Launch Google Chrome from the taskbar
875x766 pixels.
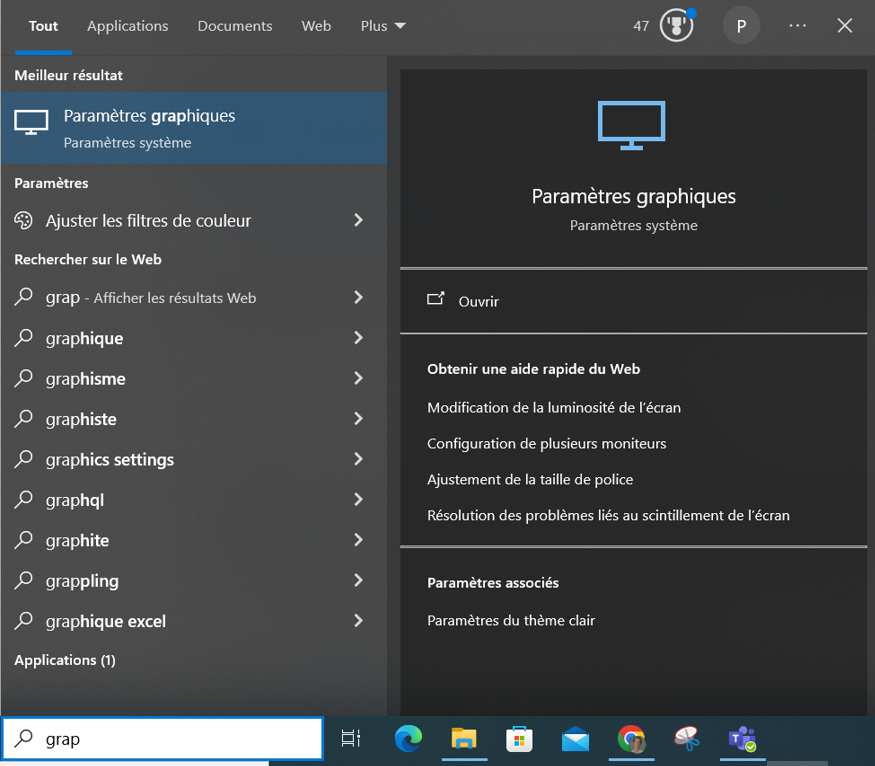point(631,739)
